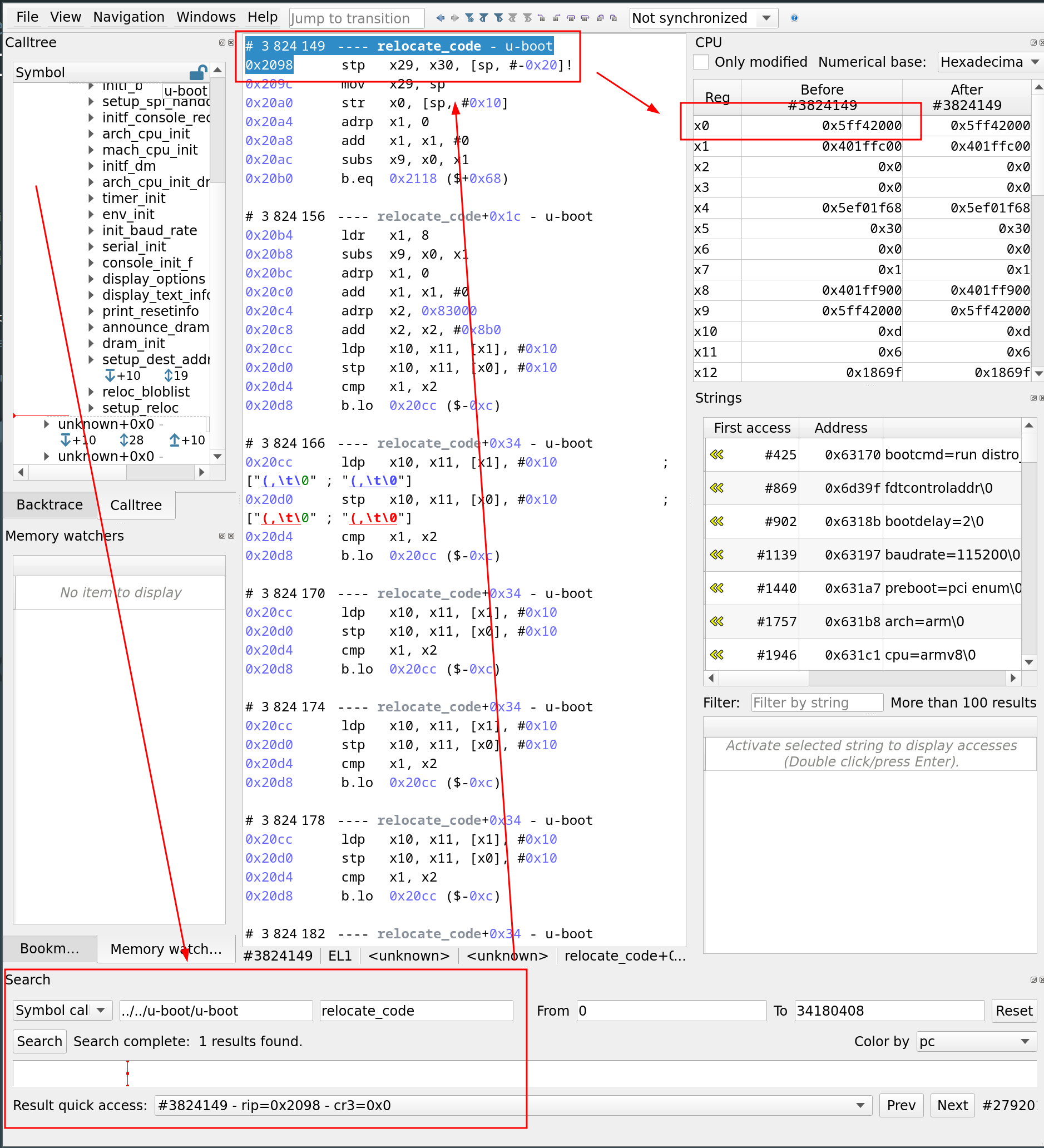
Task: Click the Jump to transition input field
Action: 357,18
